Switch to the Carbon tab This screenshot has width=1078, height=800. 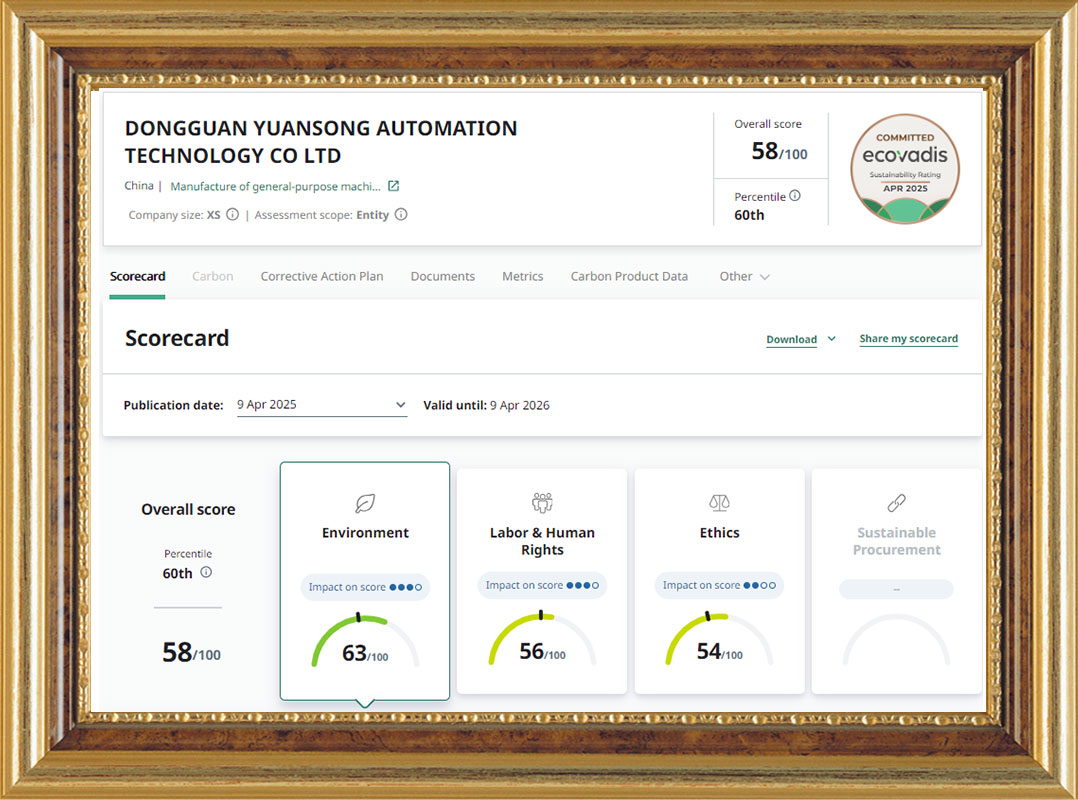212,276
